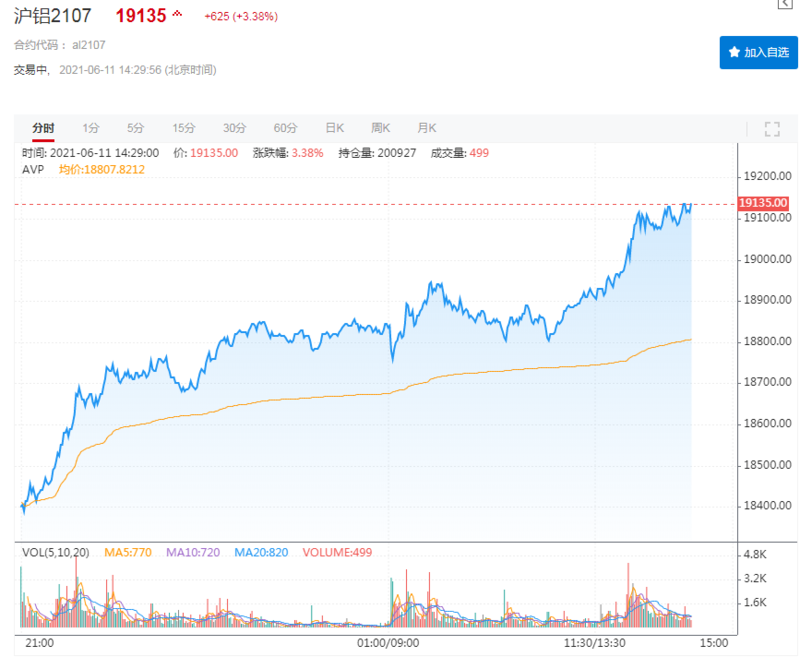Click the MA5:770 indicator label
Screen dimensions: 800x657
tap(126, 552)
